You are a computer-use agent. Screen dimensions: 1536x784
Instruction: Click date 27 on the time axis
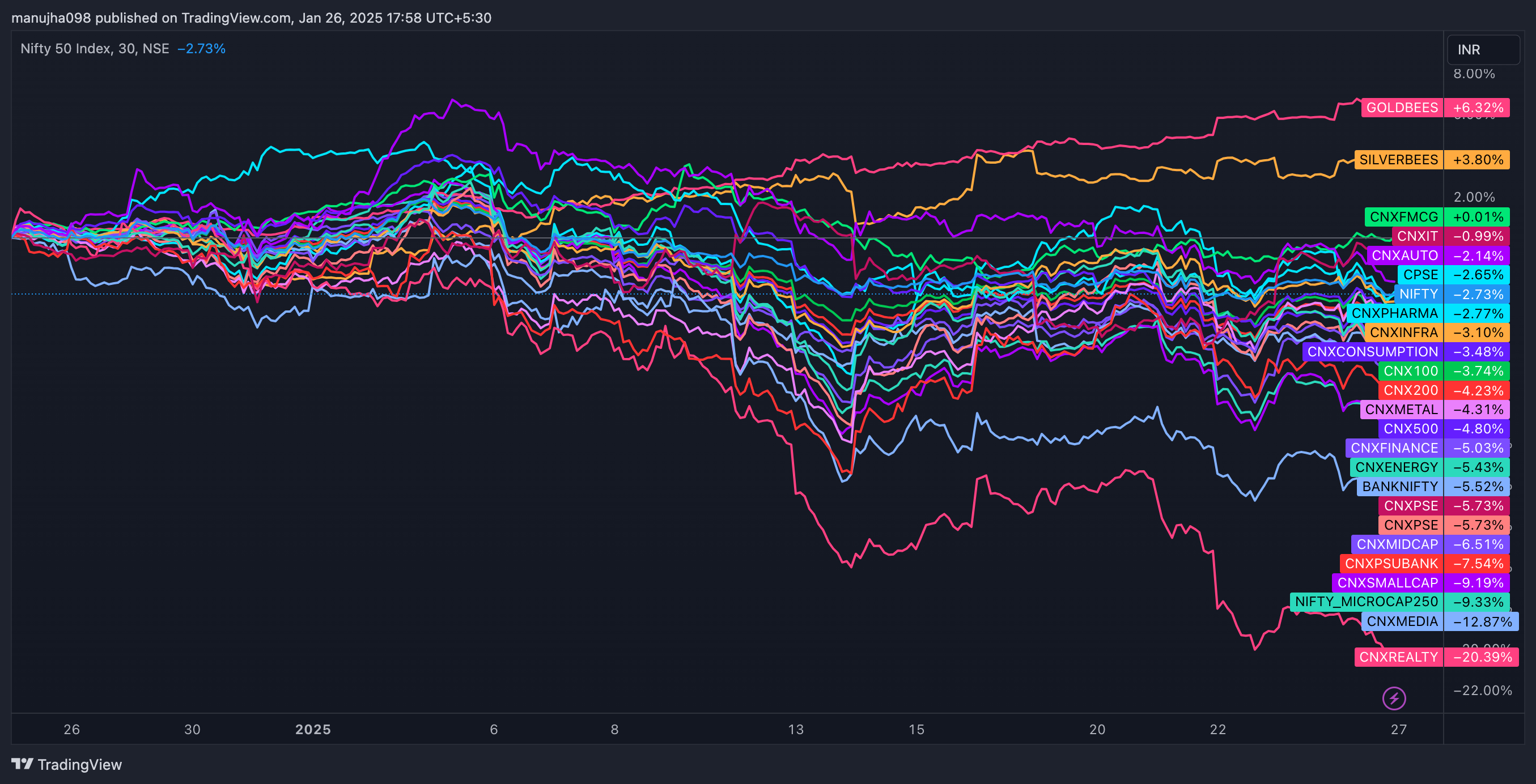click(1399, 730)
